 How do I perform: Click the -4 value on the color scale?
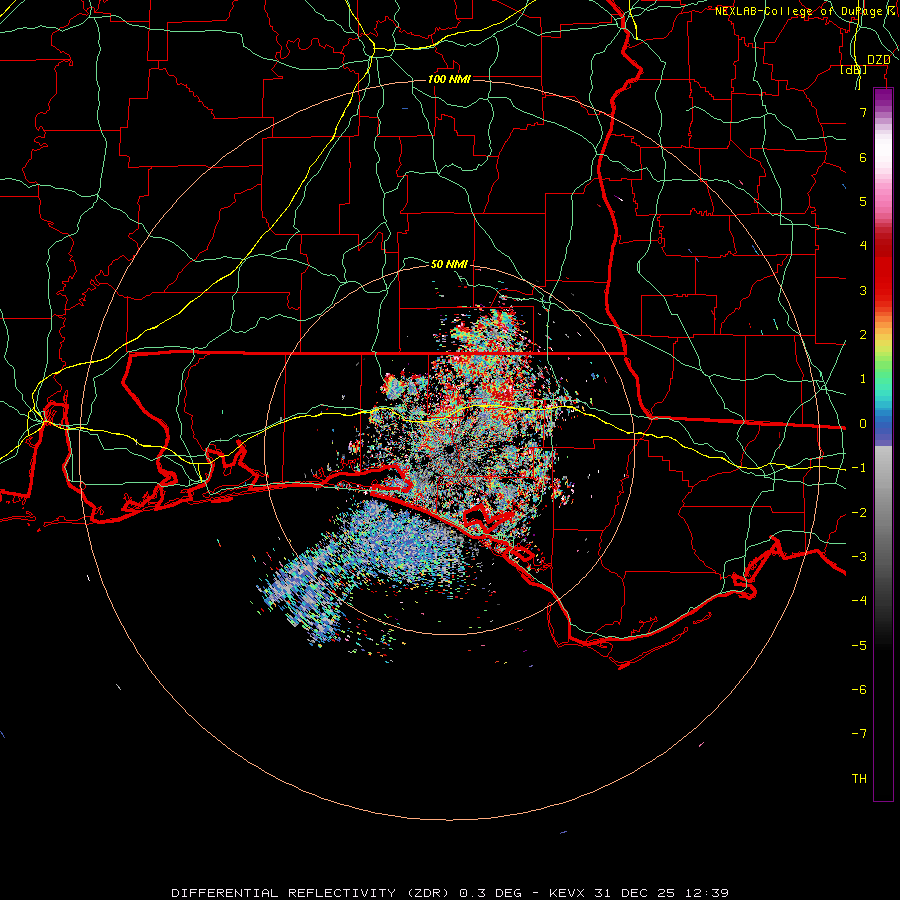point(859,601)
